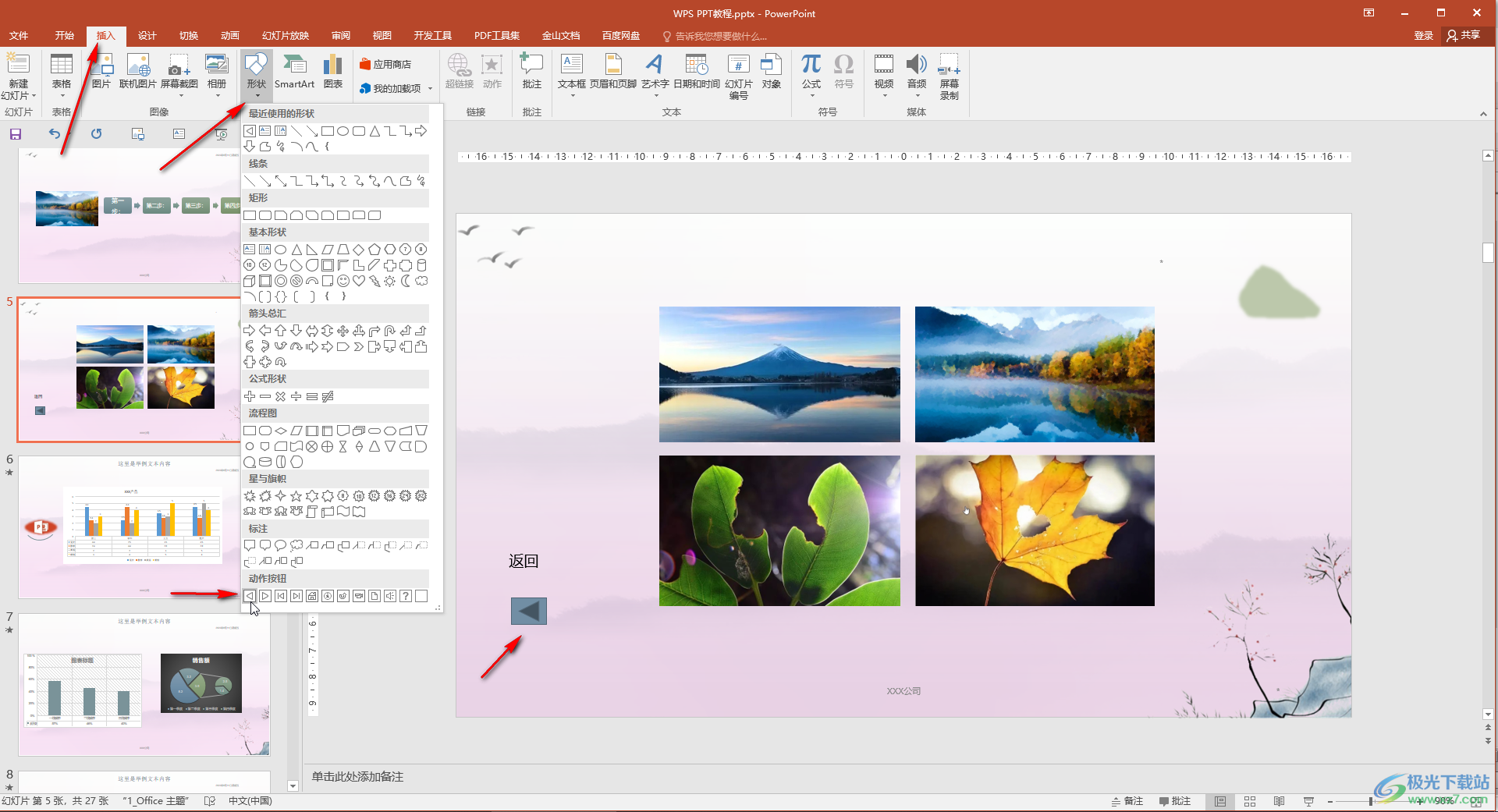Image resolution: width=1498 pixels, height=812 pixels.
Task: Select slide 7 thumbnail with pie chart
Action: 144,685
